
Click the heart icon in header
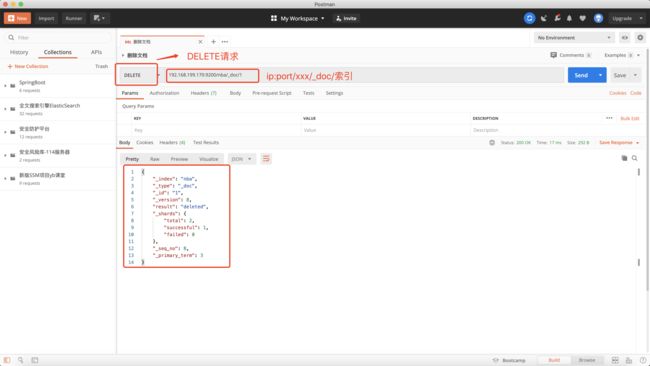coord(582,18)
